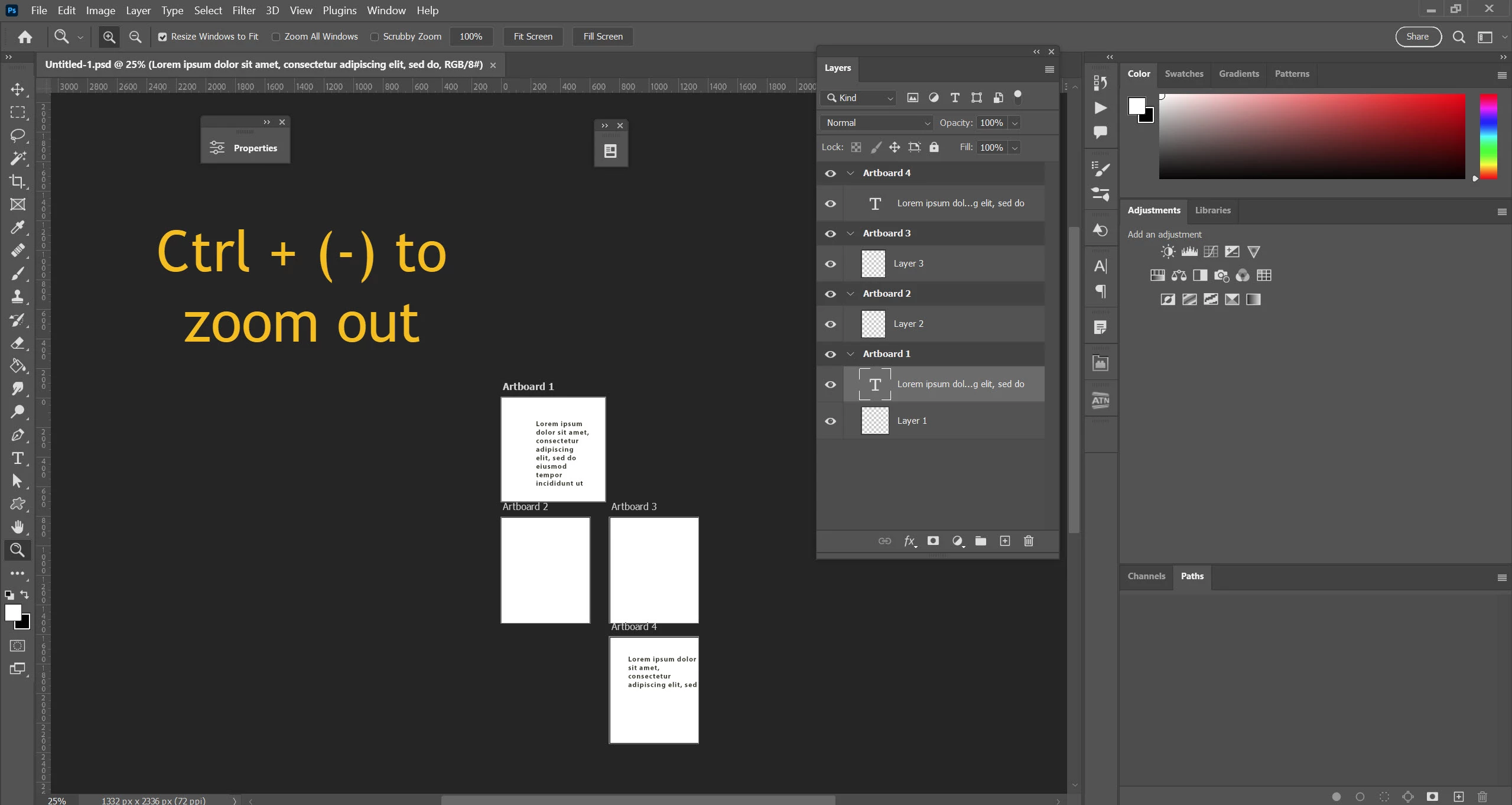This screenshot has height=805, width=1512.
Task: Click the Move tool icon
Action: pos(18,89)
